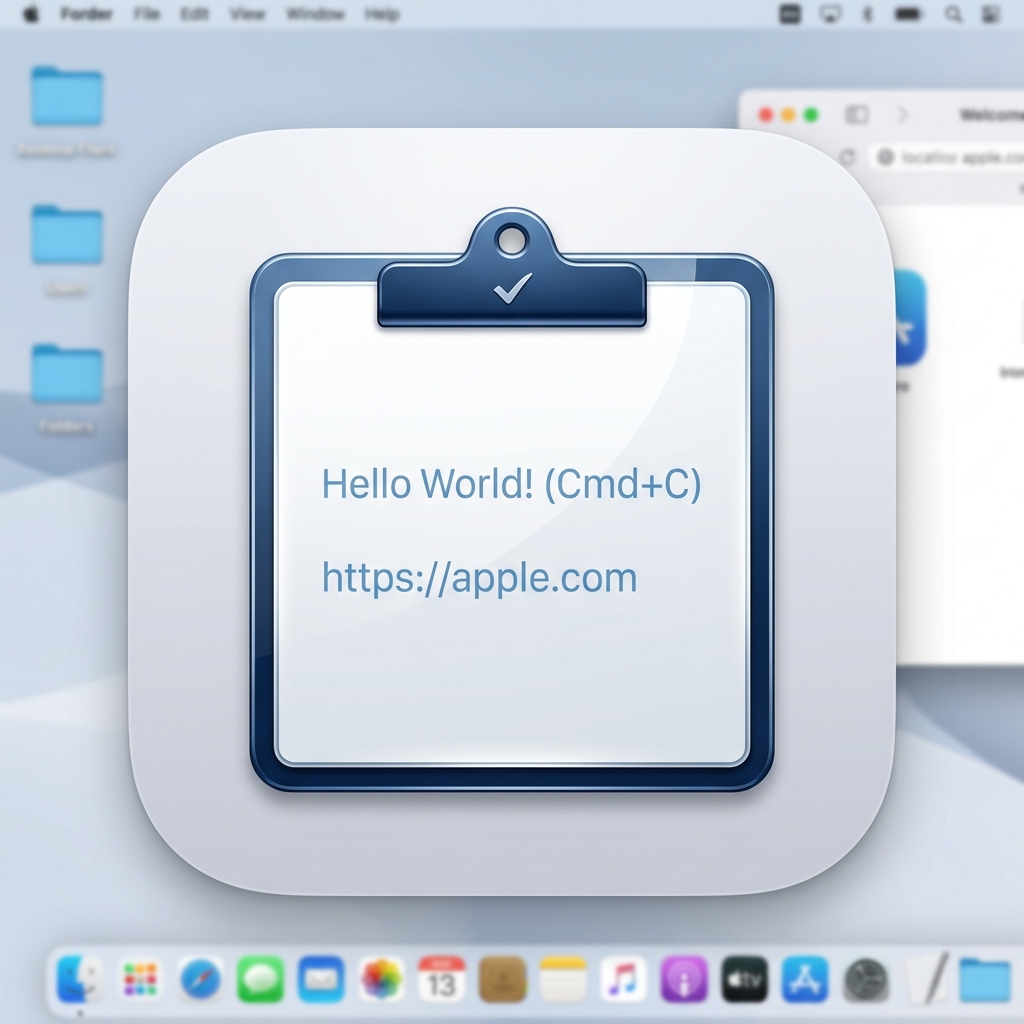This screenshot has height=1024, width=1024.
Task: Select the middle desktop folder
Action: pyautogui.click(x=67, y=234)
